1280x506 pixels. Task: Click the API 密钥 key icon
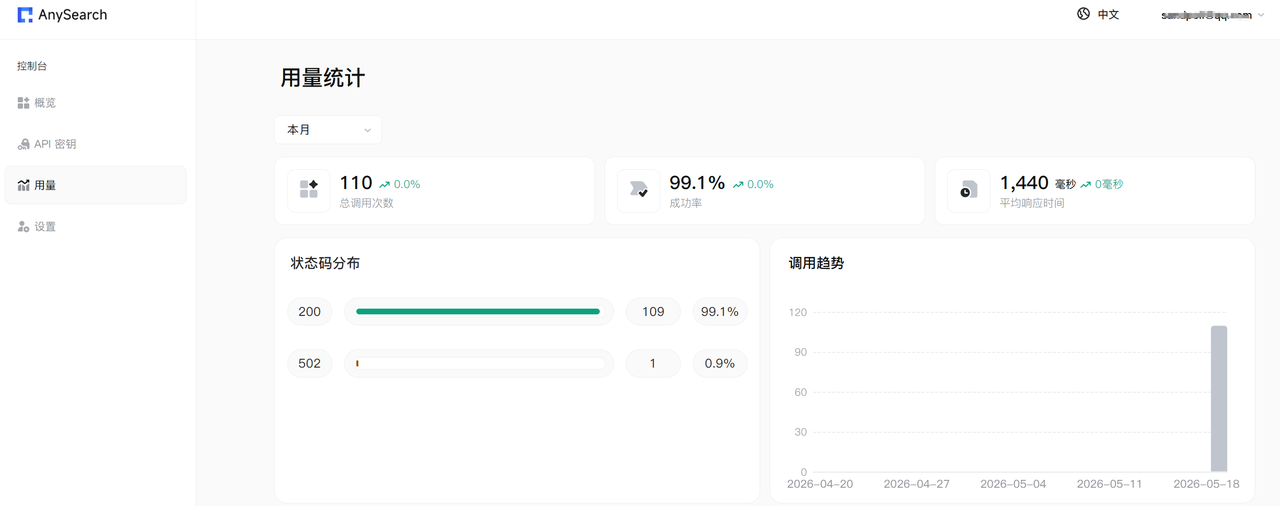[23, 144]
